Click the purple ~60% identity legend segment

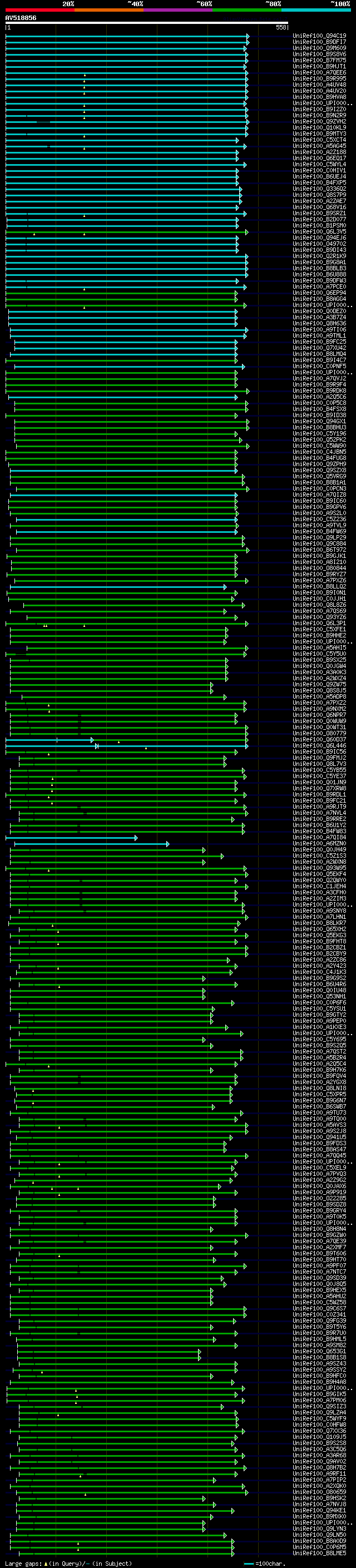coord(179,10)
